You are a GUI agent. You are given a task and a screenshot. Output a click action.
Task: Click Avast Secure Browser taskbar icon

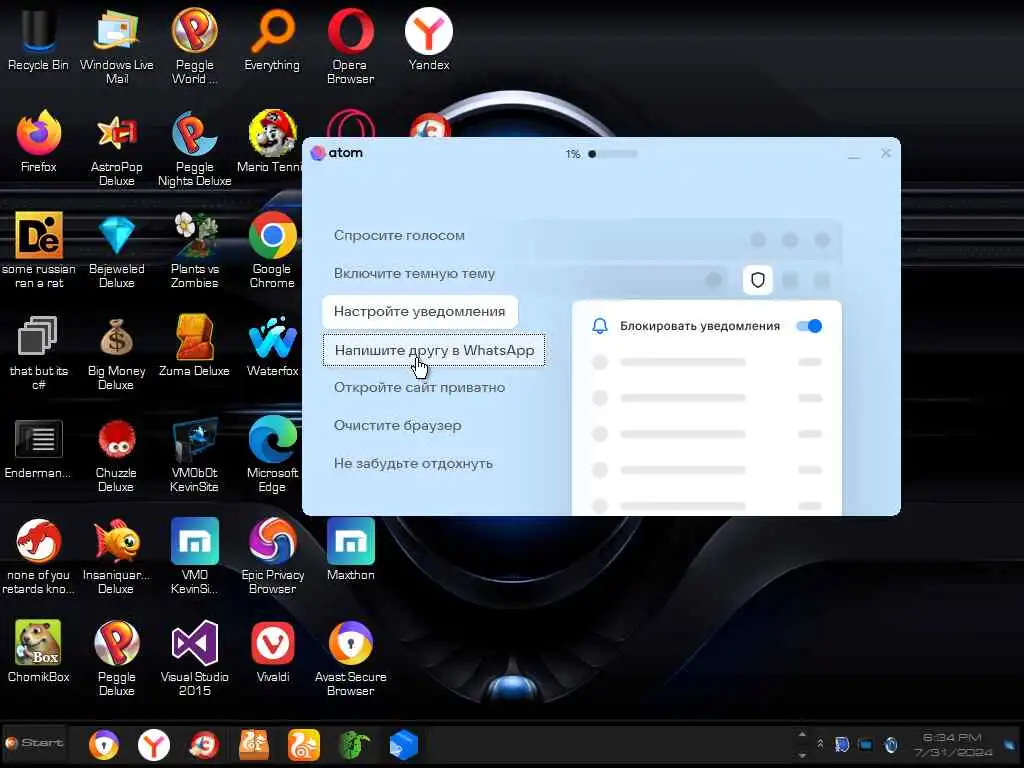[x=104, y=744]
